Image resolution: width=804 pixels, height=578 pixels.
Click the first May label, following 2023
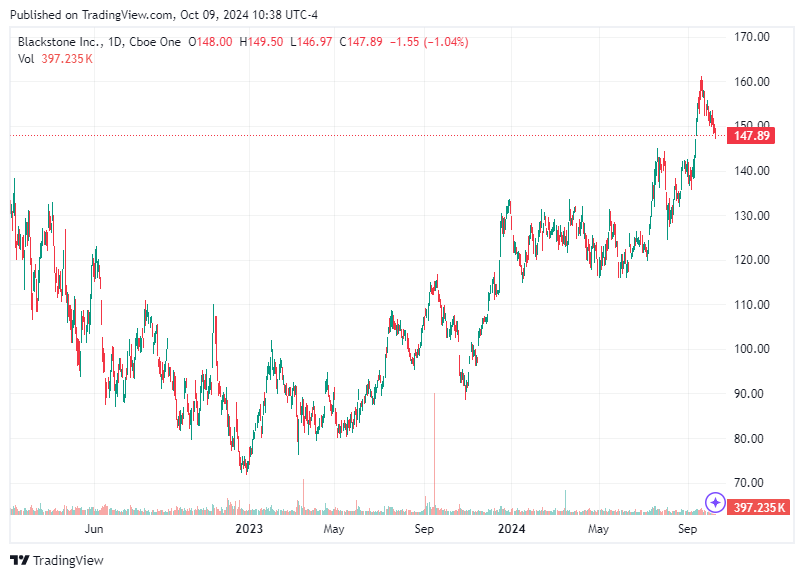334,529
